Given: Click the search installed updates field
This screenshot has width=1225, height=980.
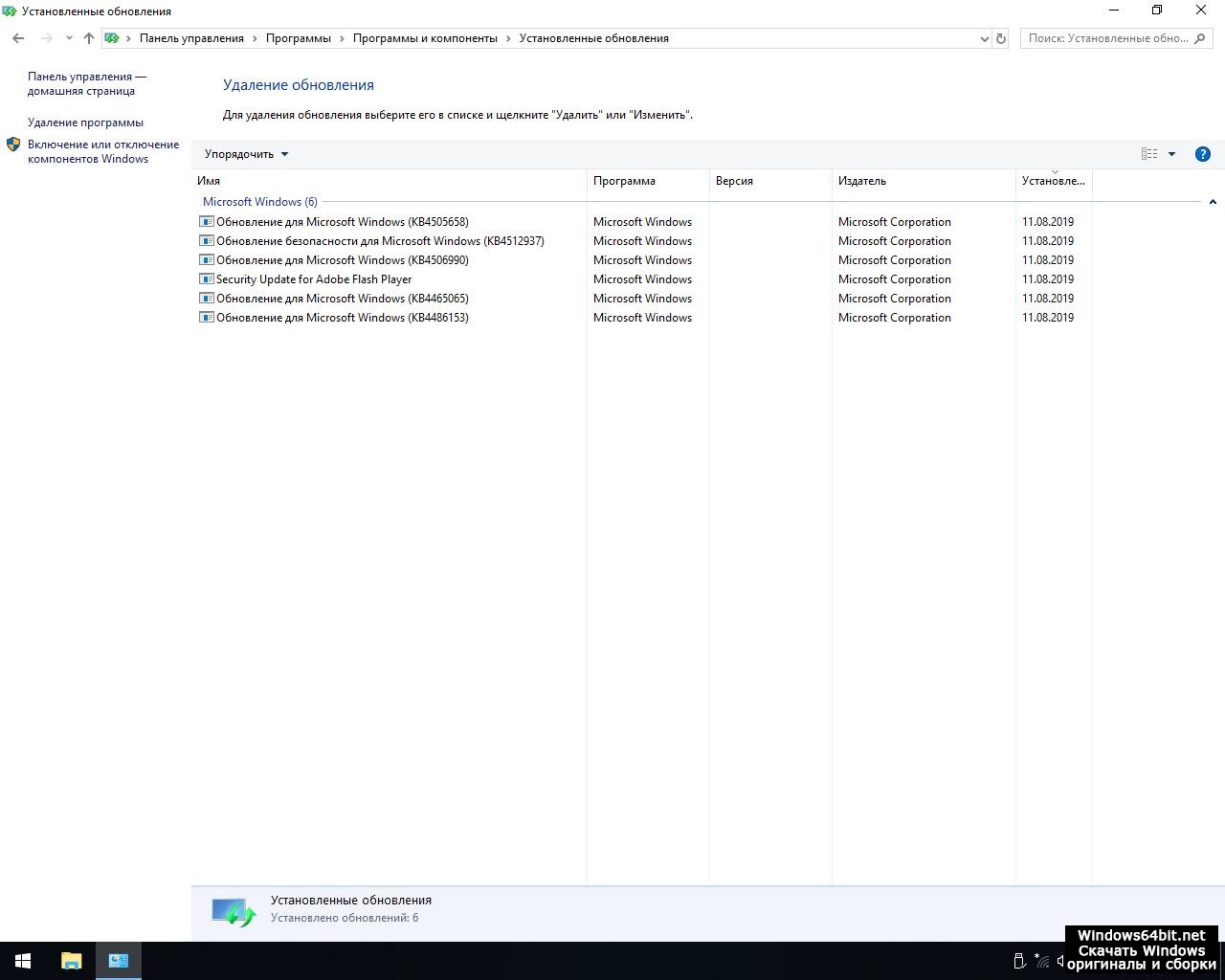Looking at the screenshot, I should point(1107,38).
